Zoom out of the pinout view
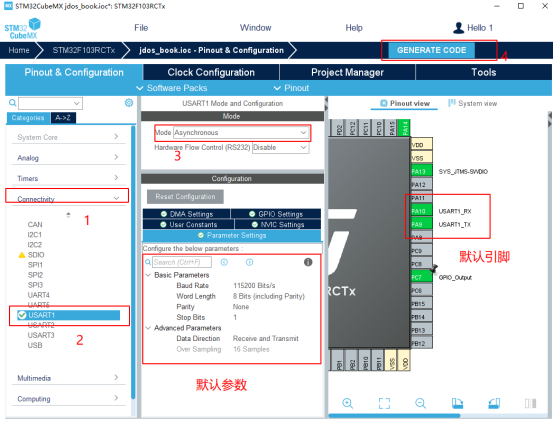The height and width of the screenshot is (422, 554). [x=420, y=403]
